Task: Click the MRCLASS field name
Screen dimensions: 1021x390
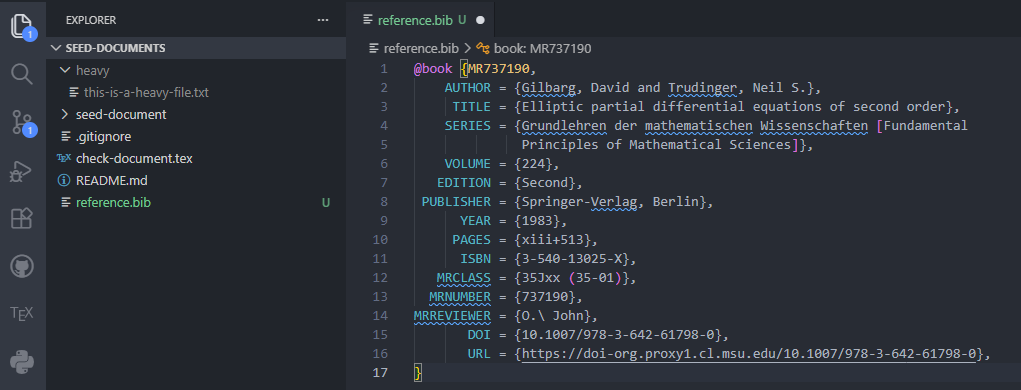Action: point(464,278)
